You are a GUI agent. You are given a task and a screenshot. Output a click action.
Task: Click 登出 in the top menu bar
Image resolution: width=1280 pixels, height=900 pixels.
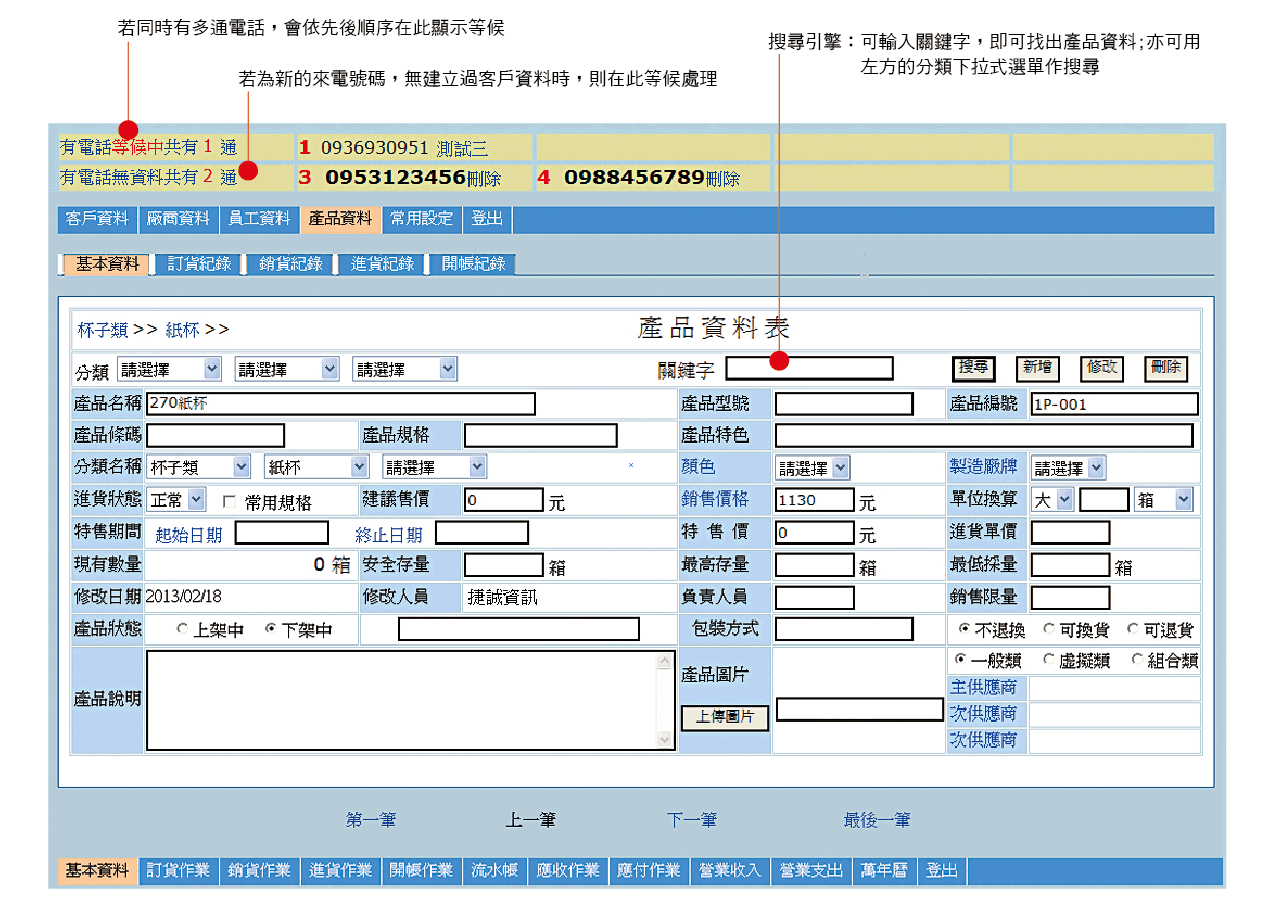coord(487,218)
